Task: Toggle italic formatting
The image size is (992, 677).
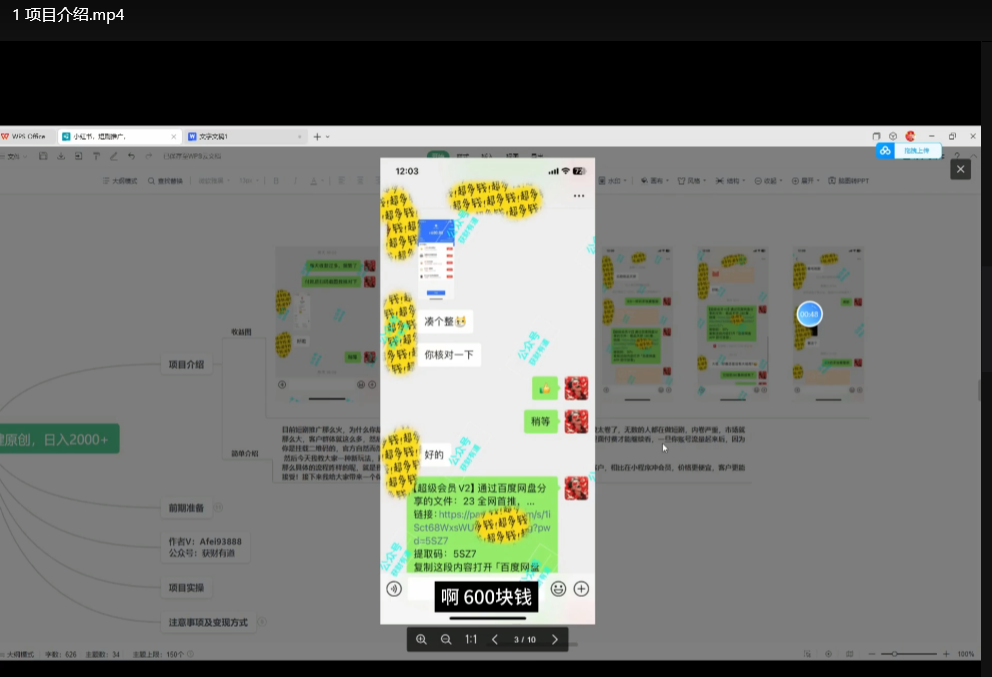Action: 295,181
